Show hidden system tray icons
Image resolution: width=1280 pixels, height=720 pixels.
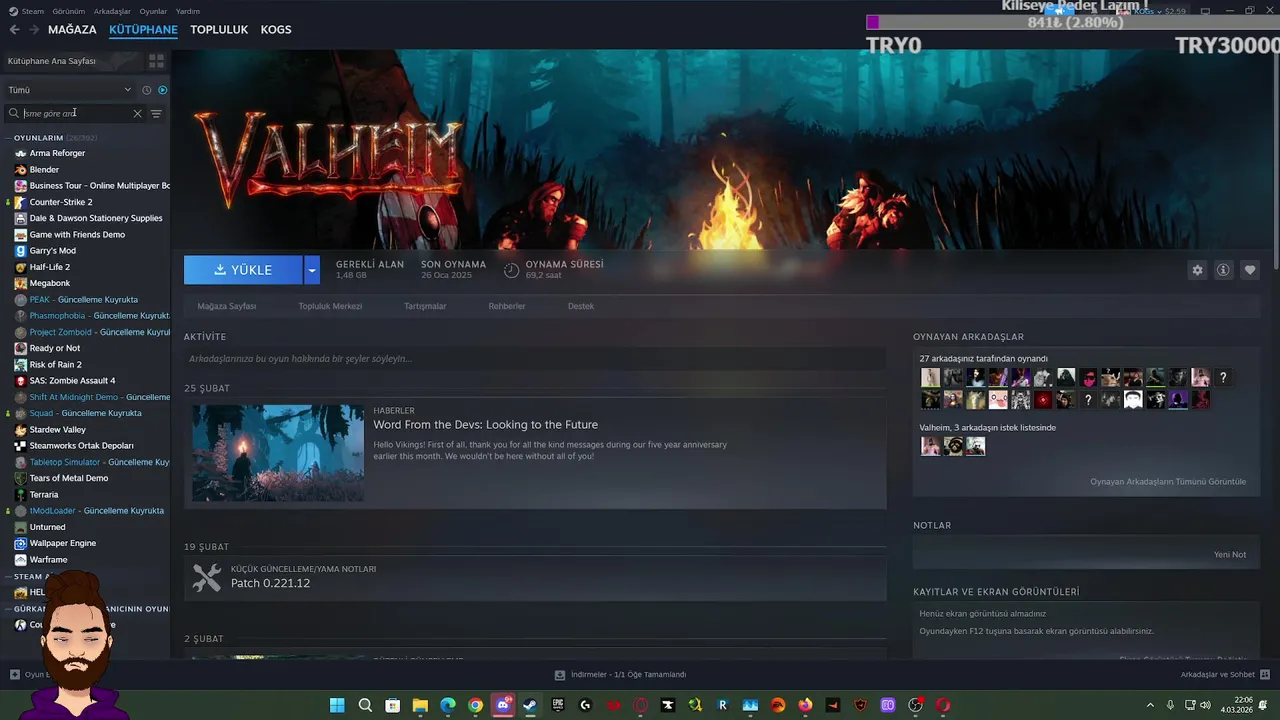[x=1150, y=704]
